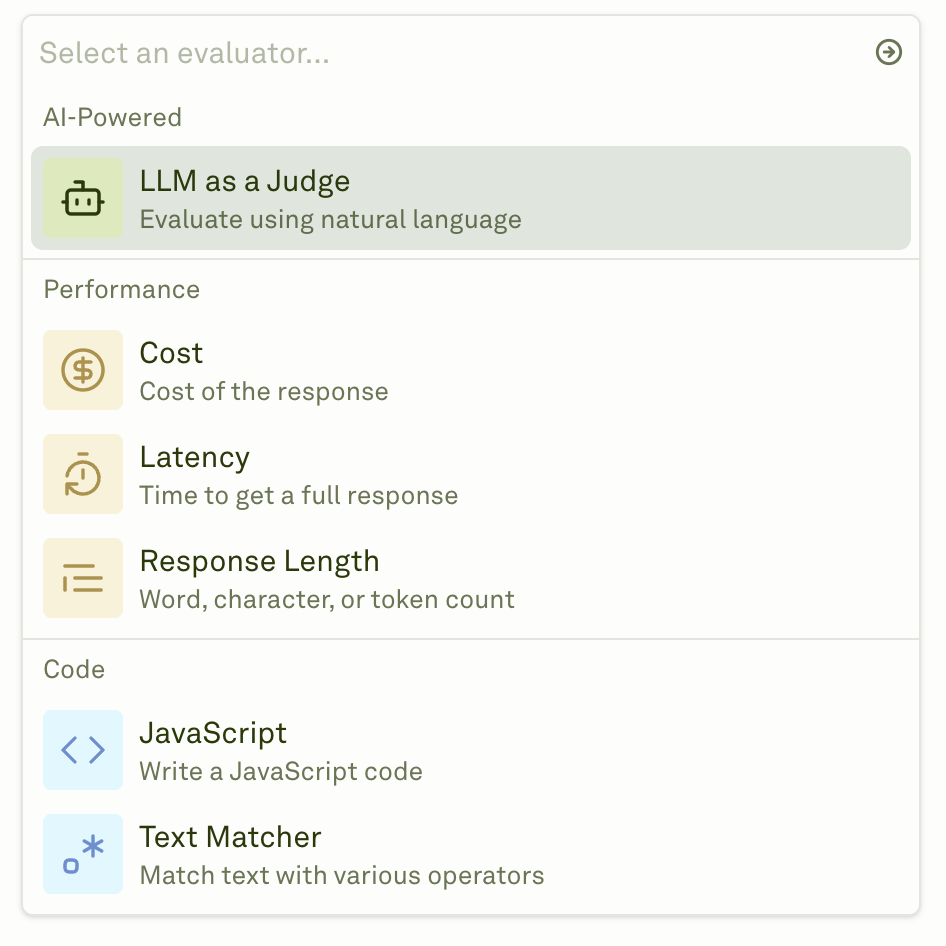Click the asterisk Text Matcher icon
The image size is (946, 946).
(x=83, y=854)
